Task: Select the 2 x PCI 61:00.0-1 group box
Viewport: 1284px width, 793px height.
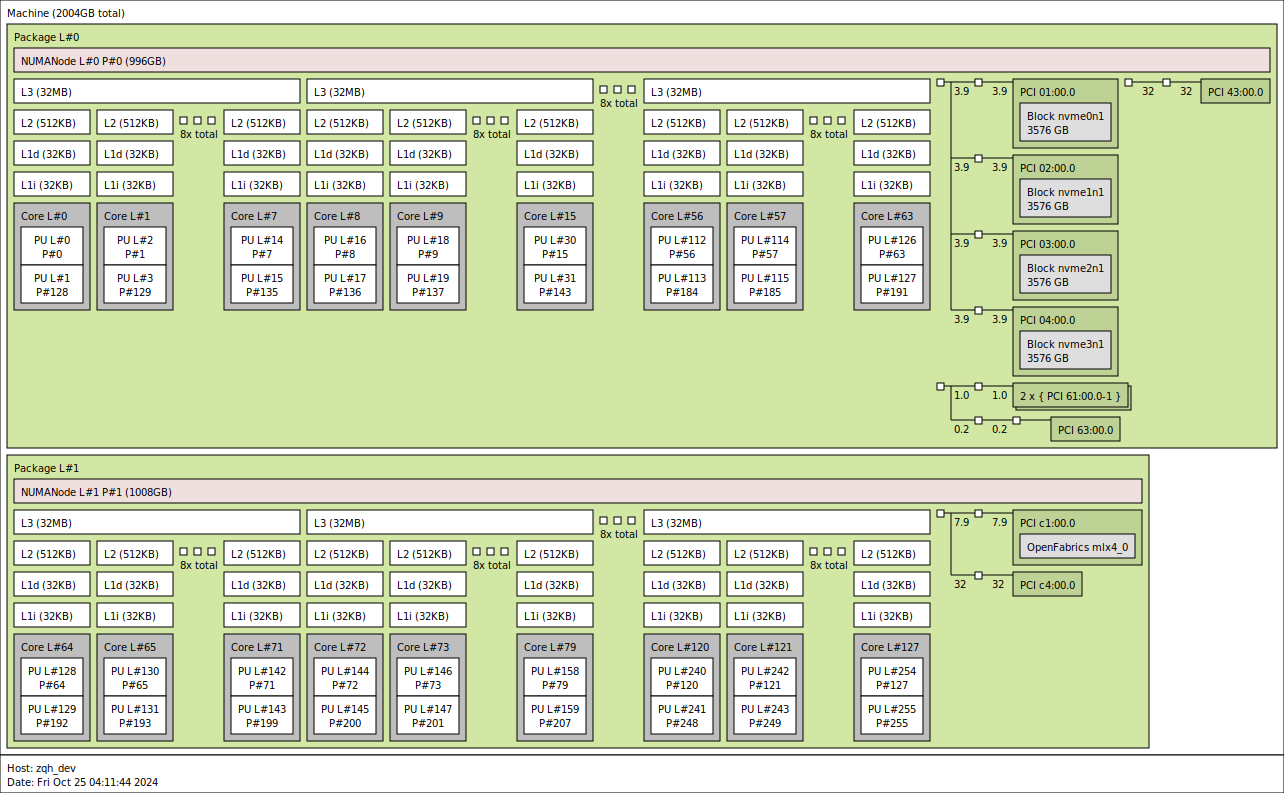Action: point(1071,396)
